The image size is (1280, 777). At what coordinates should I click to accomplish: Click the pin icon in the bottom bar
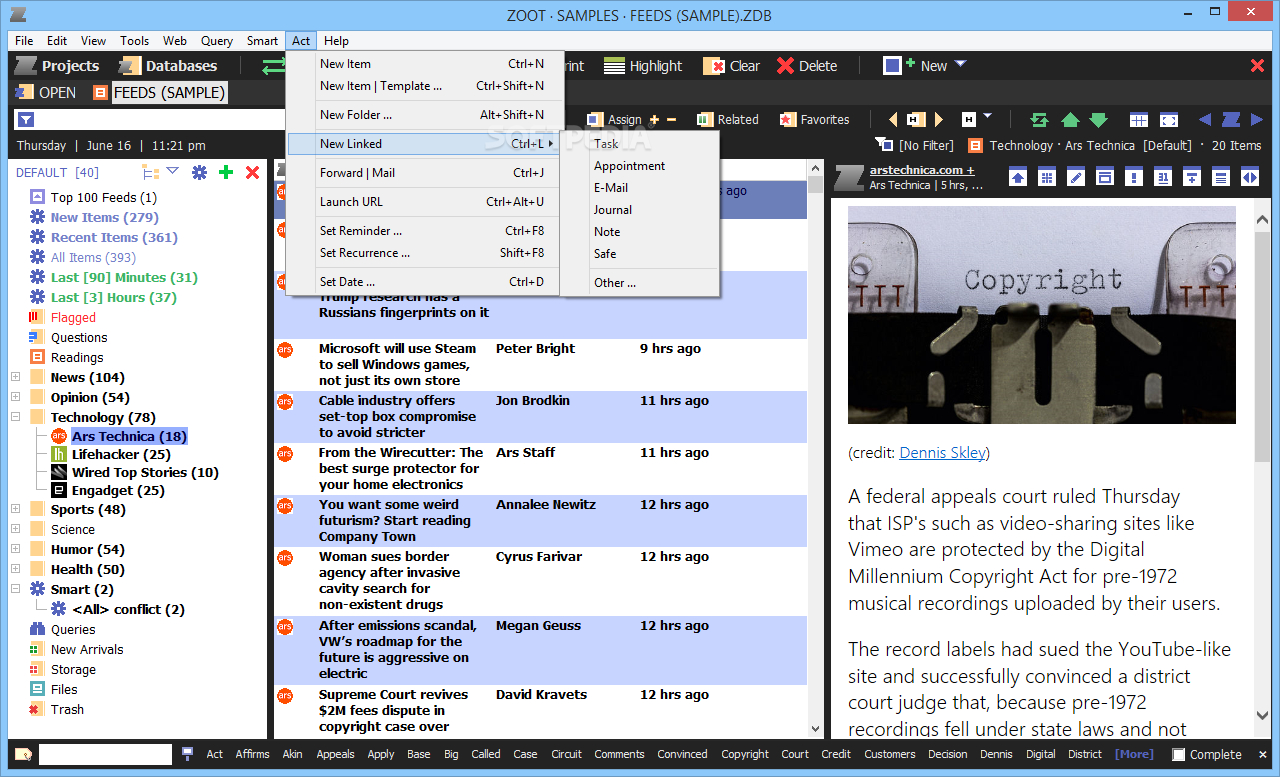[187, 754]
